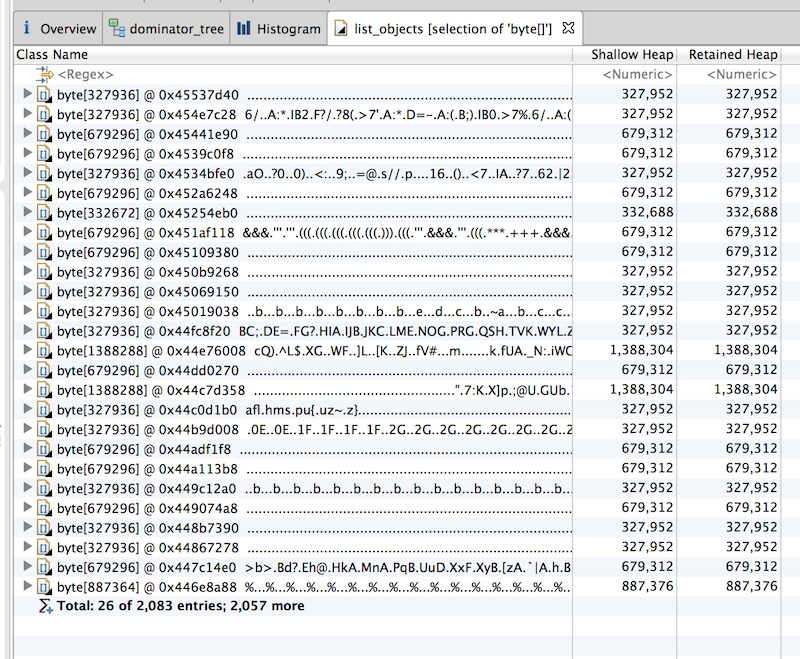The width and height of the screenshot is (800, 659).
Task: Click the list_objects tab page icon
Action: pyautogui.click(x=341, y=29)
